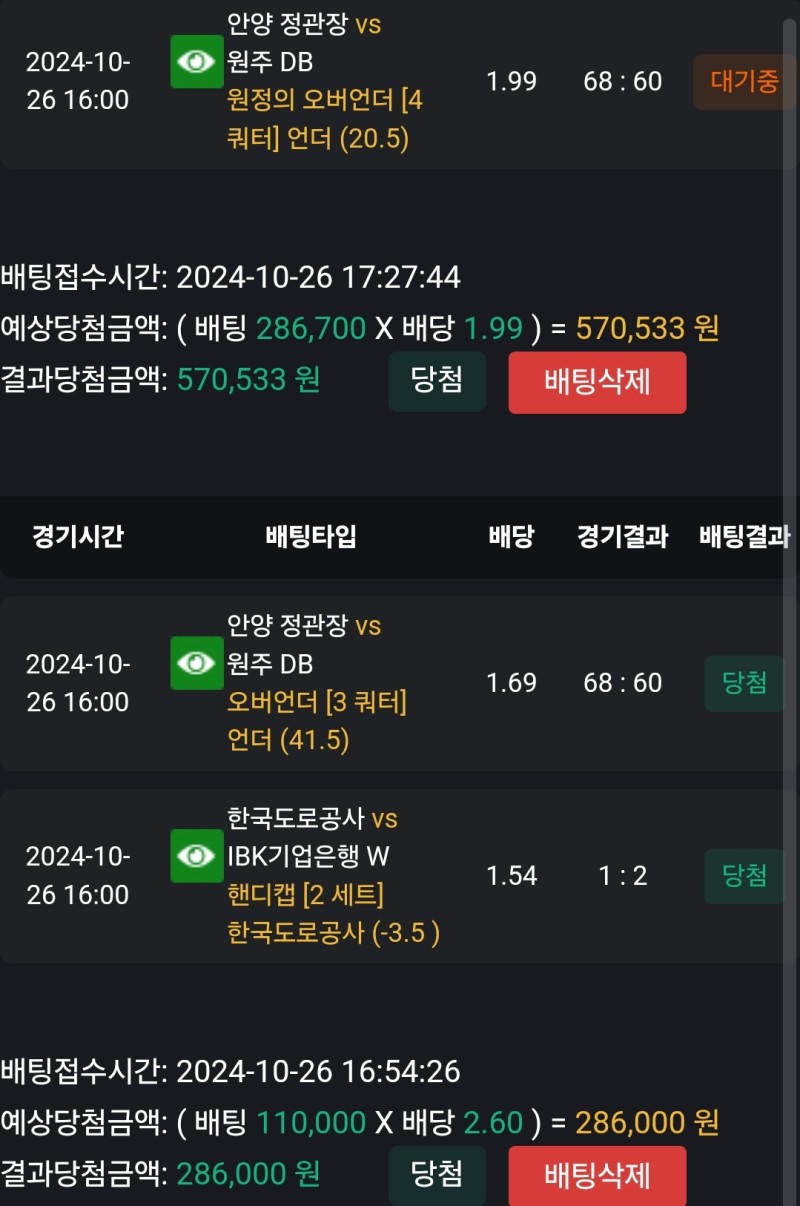Open the 한국도로공사 (-3.5) handicap selection
The image size is (800, 1206).
pos(333,933)
